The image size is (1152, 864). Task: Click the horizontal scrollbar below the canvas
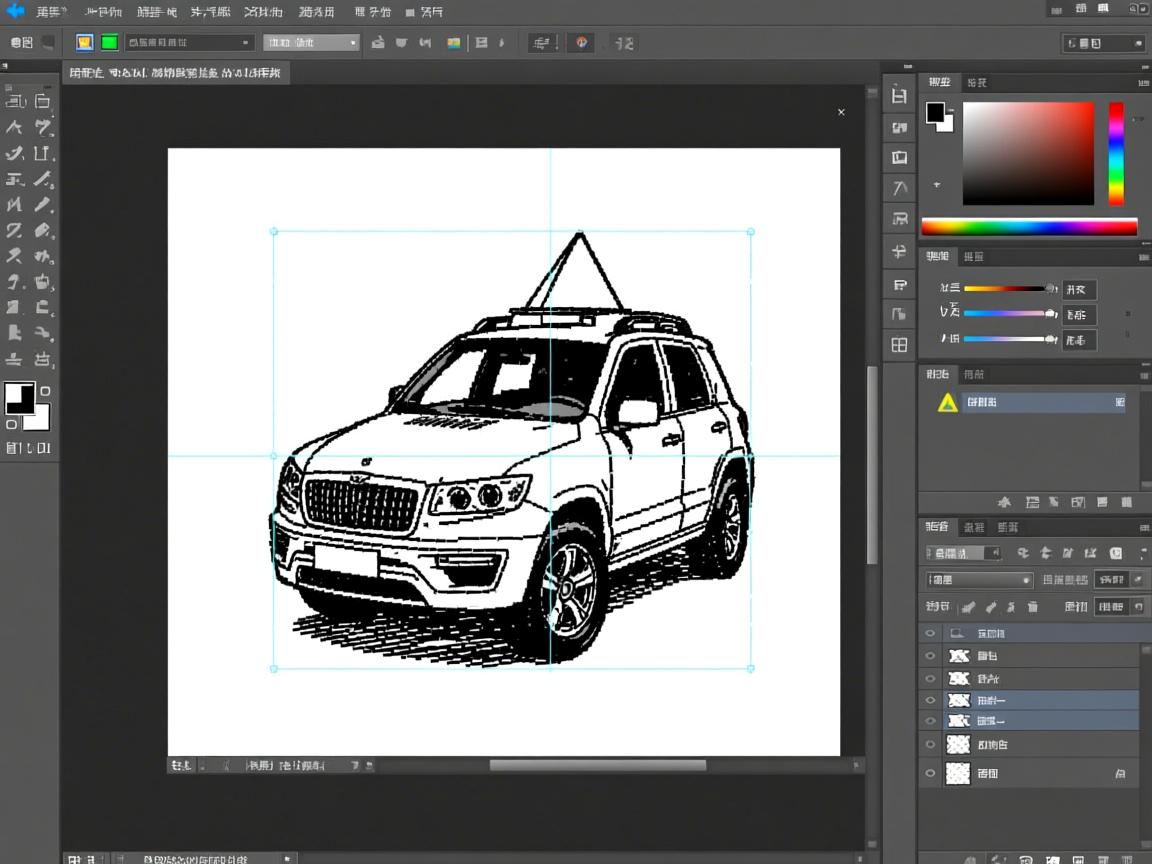click(x=597, y=765)
